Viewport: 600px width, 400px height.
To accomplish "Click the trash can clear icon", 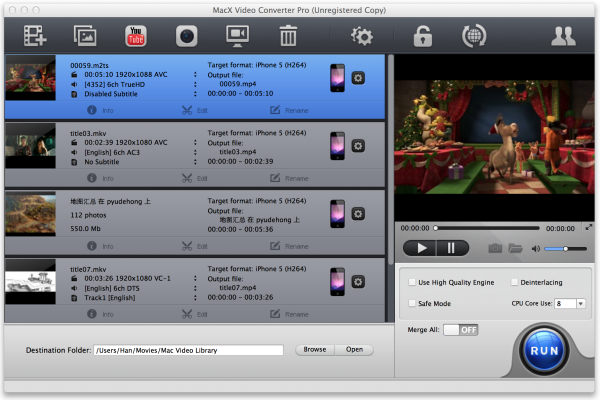I will 288,36.
